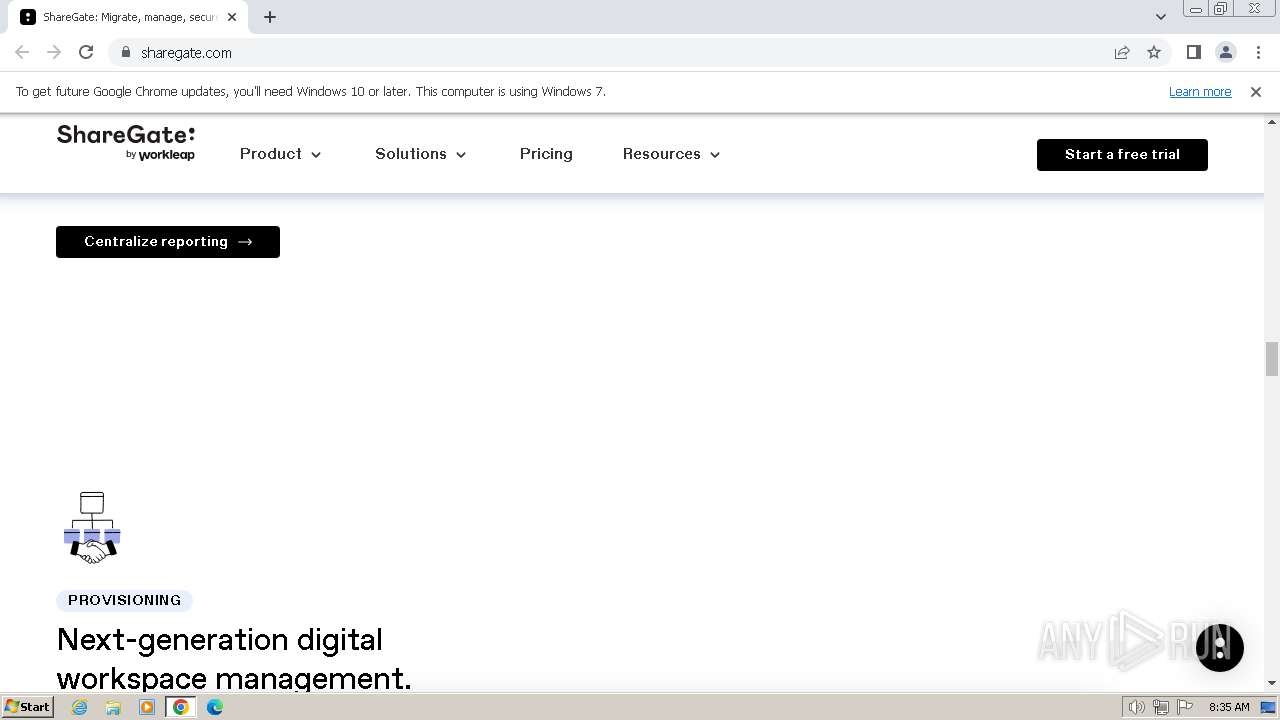Open Chrome's three-dot menu
The image size is (1280, 720).
point(1258,52)
